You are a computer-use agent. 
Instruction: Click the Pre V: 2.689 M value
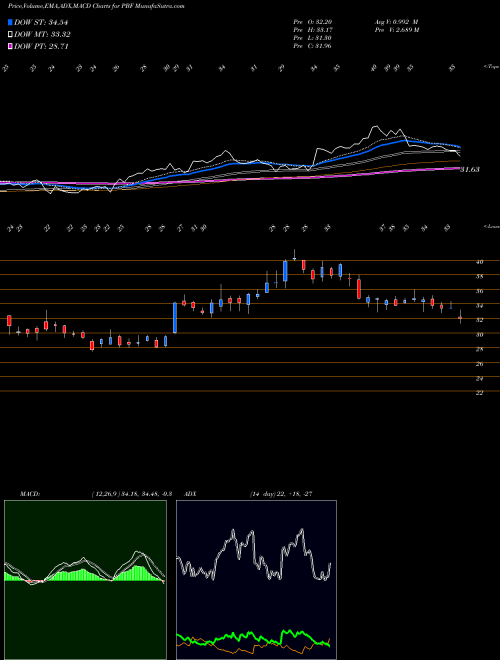coord(396,30)
